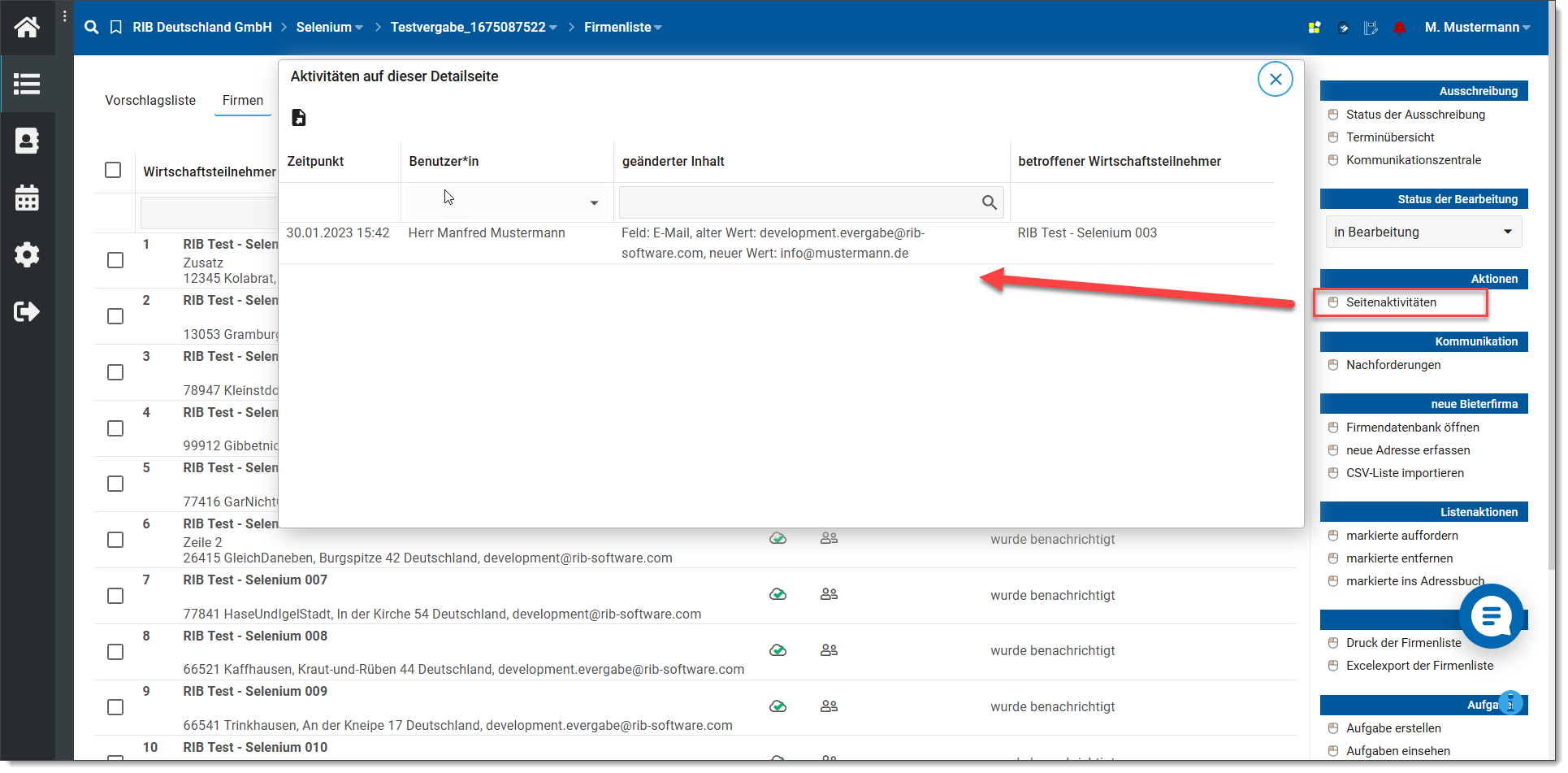This screenshot has width=1568, height=773.
Task: Check the box for Selenium 007 row
Action: [115, 596]
